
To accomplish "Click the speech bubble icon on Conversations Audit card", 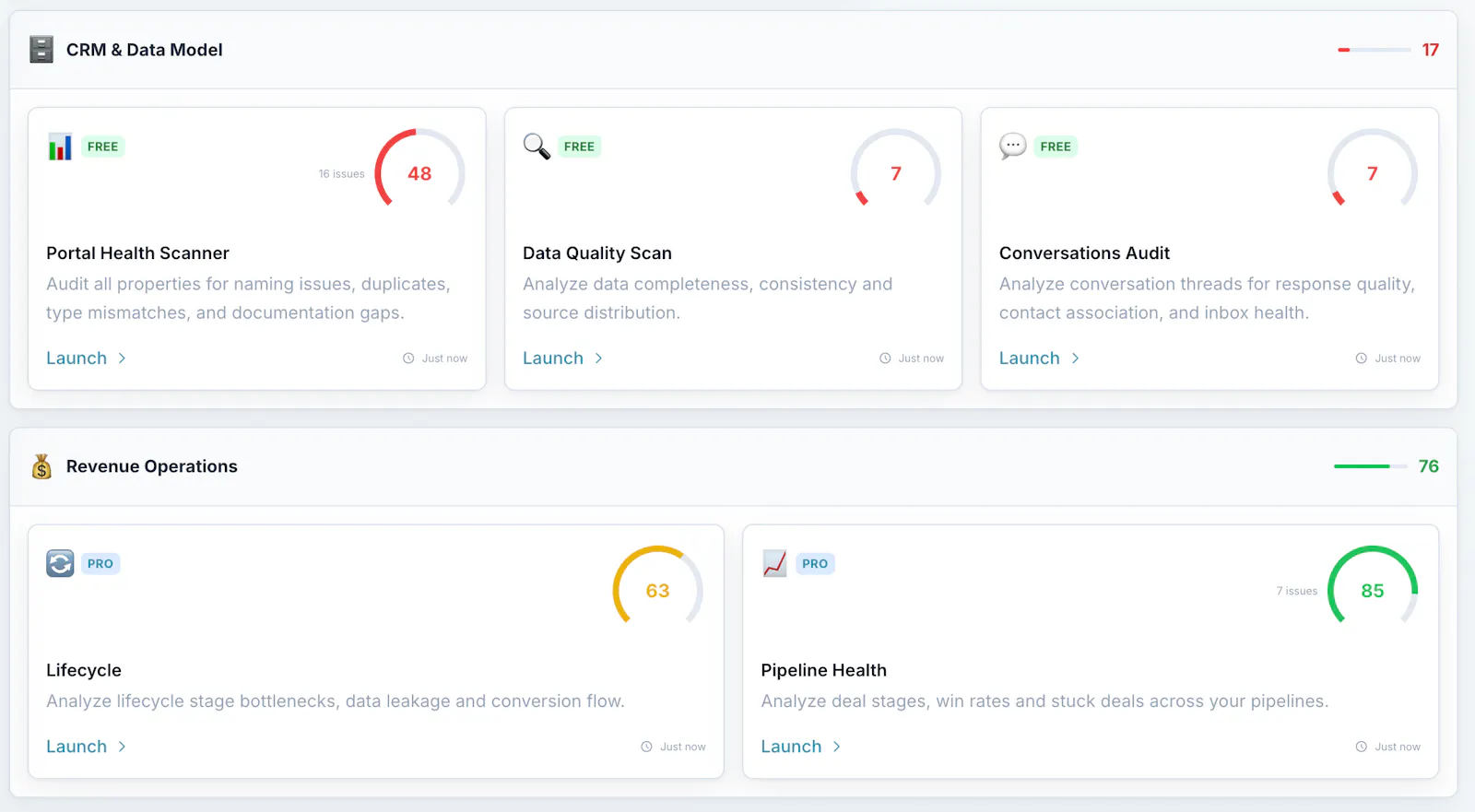I will point(1012,147).
